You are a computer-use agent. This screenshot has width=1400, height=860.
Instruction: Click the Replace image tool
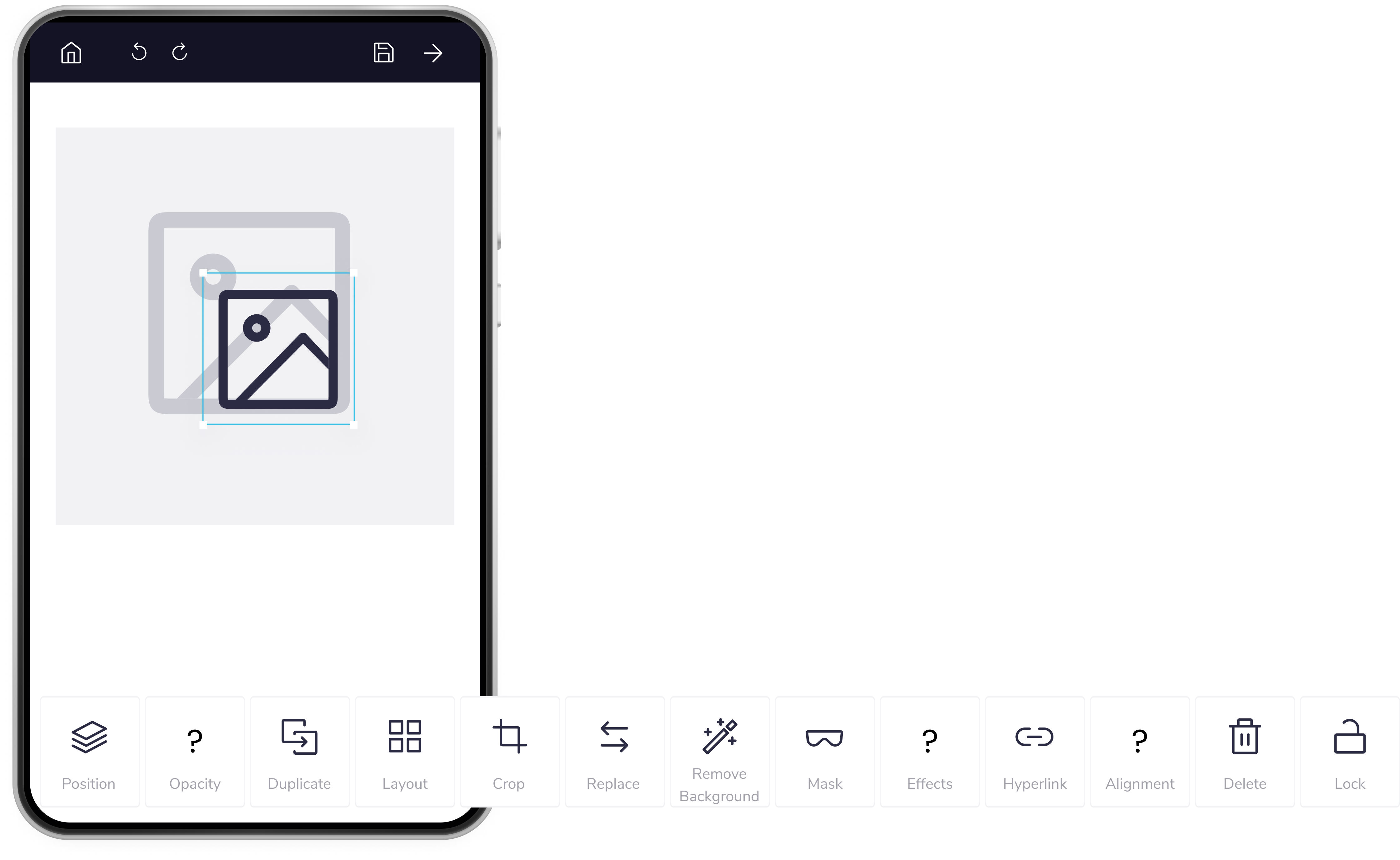(x=613, y=760)
